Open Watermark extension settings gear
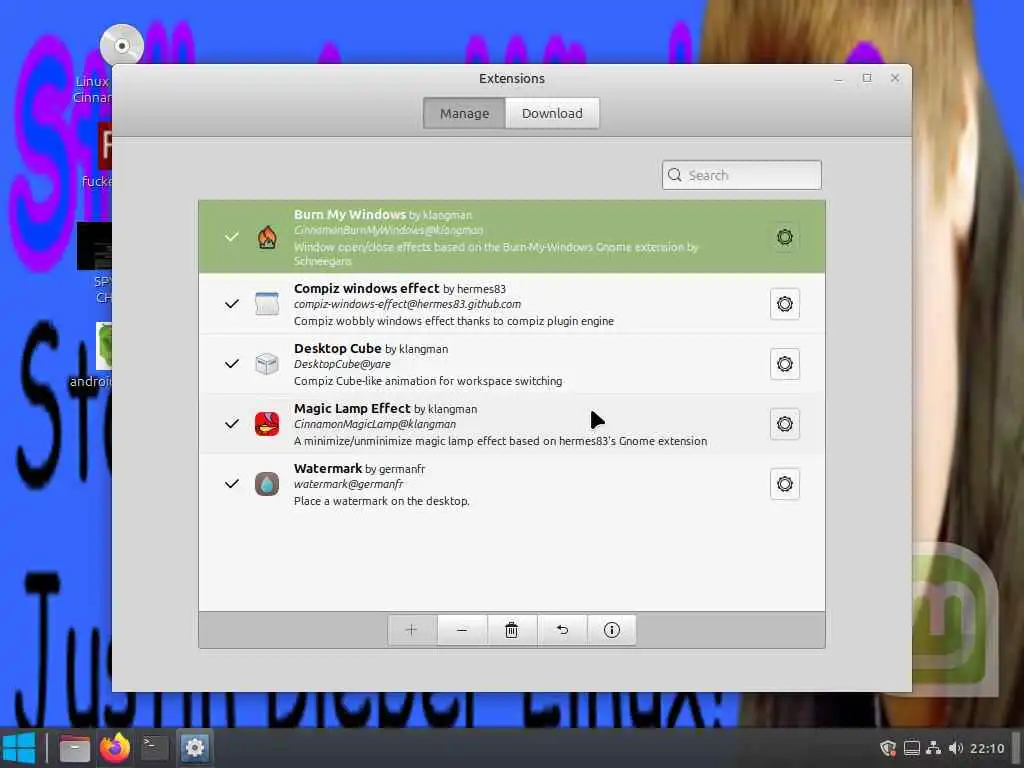This screenshot has height=768, width=1024. click(x=784, y=484)
